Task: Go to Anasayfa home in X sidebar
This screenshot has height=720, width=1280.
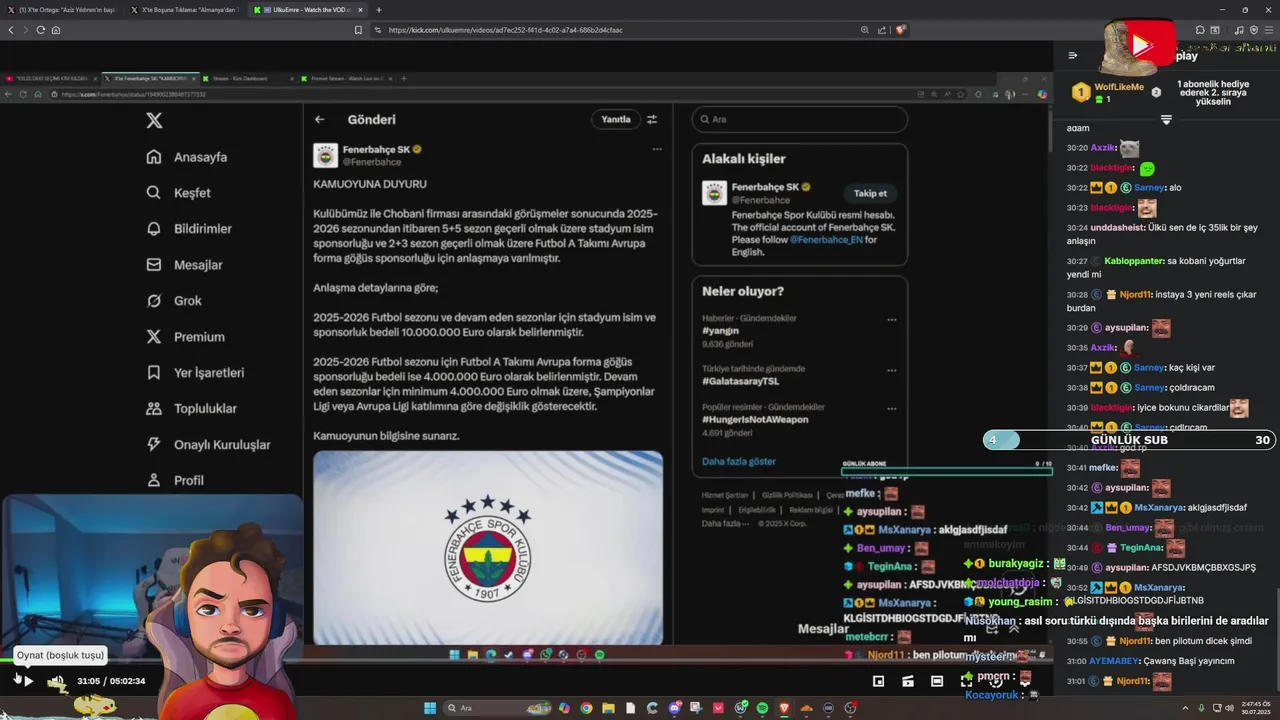Action: (x=186, y=157)
